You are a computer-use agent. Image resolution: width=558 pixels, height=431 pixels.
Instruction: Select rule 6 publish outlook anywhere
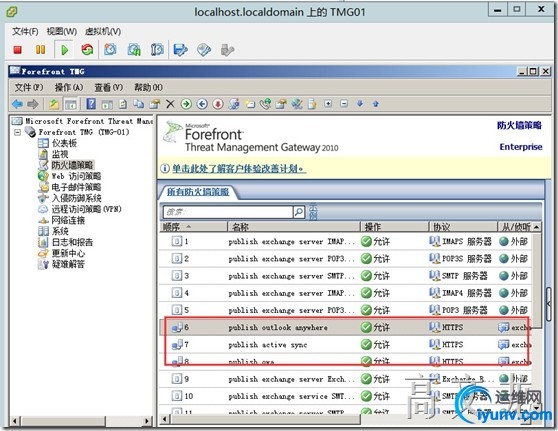pyautogui.click(x=345, y=327)
